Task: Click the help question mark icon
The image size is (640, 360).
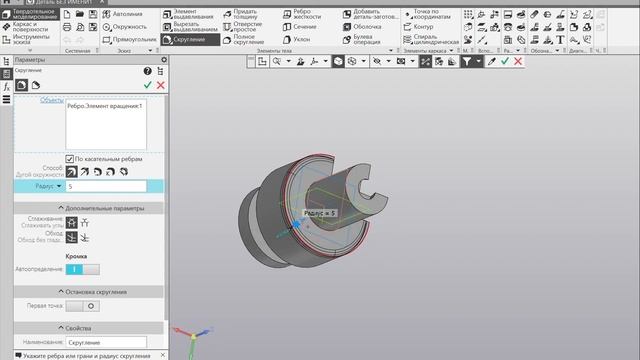Action: pos(147,71)
